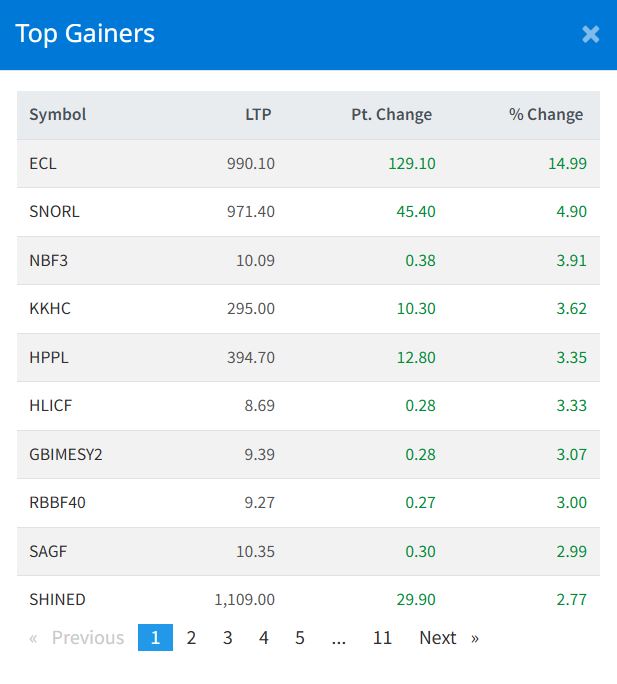Screen dimensions: 617x684
Task: Select the HPPL symbol
Action: [x=49, y=357]
